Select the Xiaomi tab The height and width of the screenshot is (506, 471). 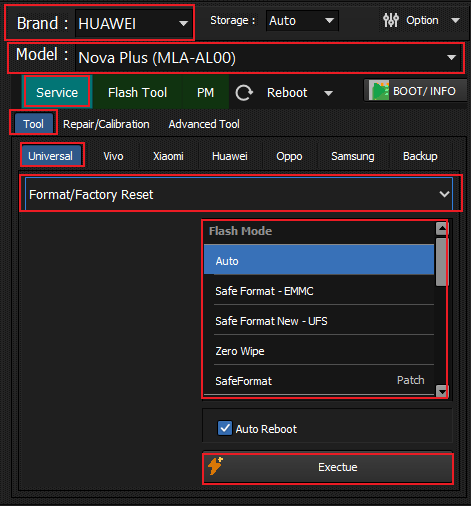tap(168, 156)
